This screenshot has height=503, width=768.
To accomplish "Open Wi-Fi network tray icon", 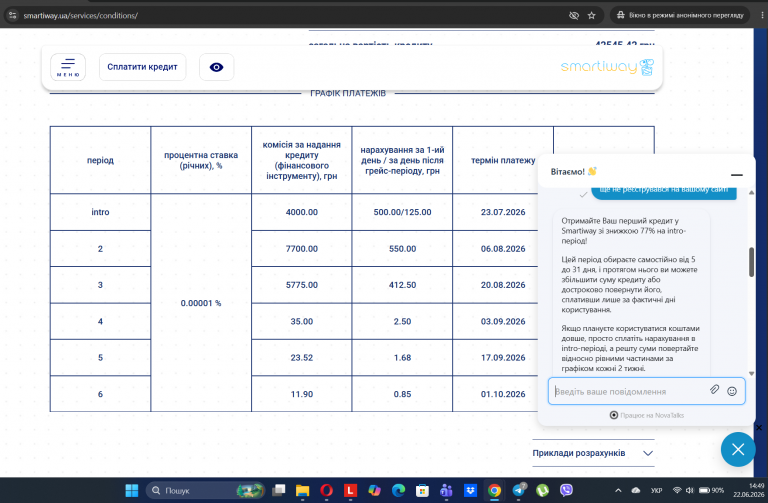I will (x=677, y=490).
